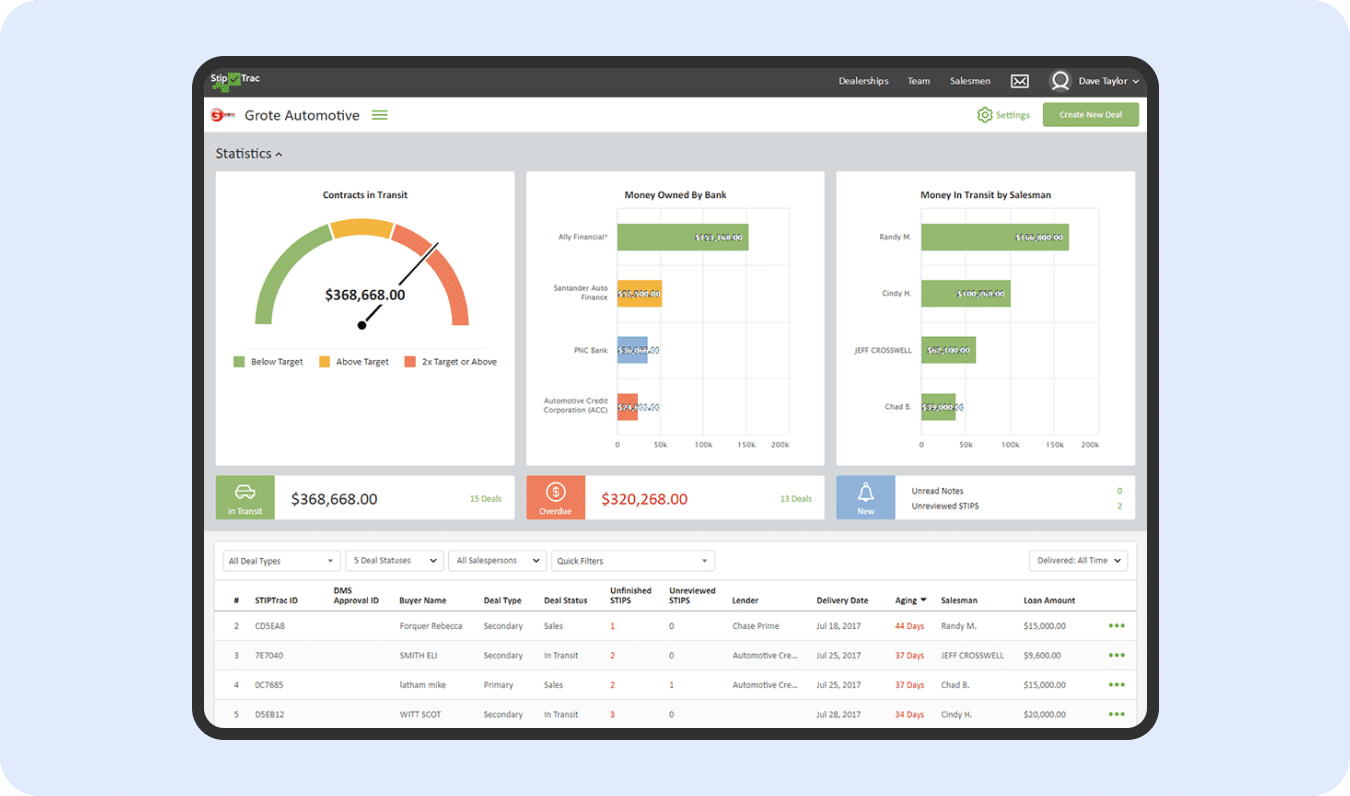
Task: Click buyer name WITT SCOT
Action: (x=420, y=715)
